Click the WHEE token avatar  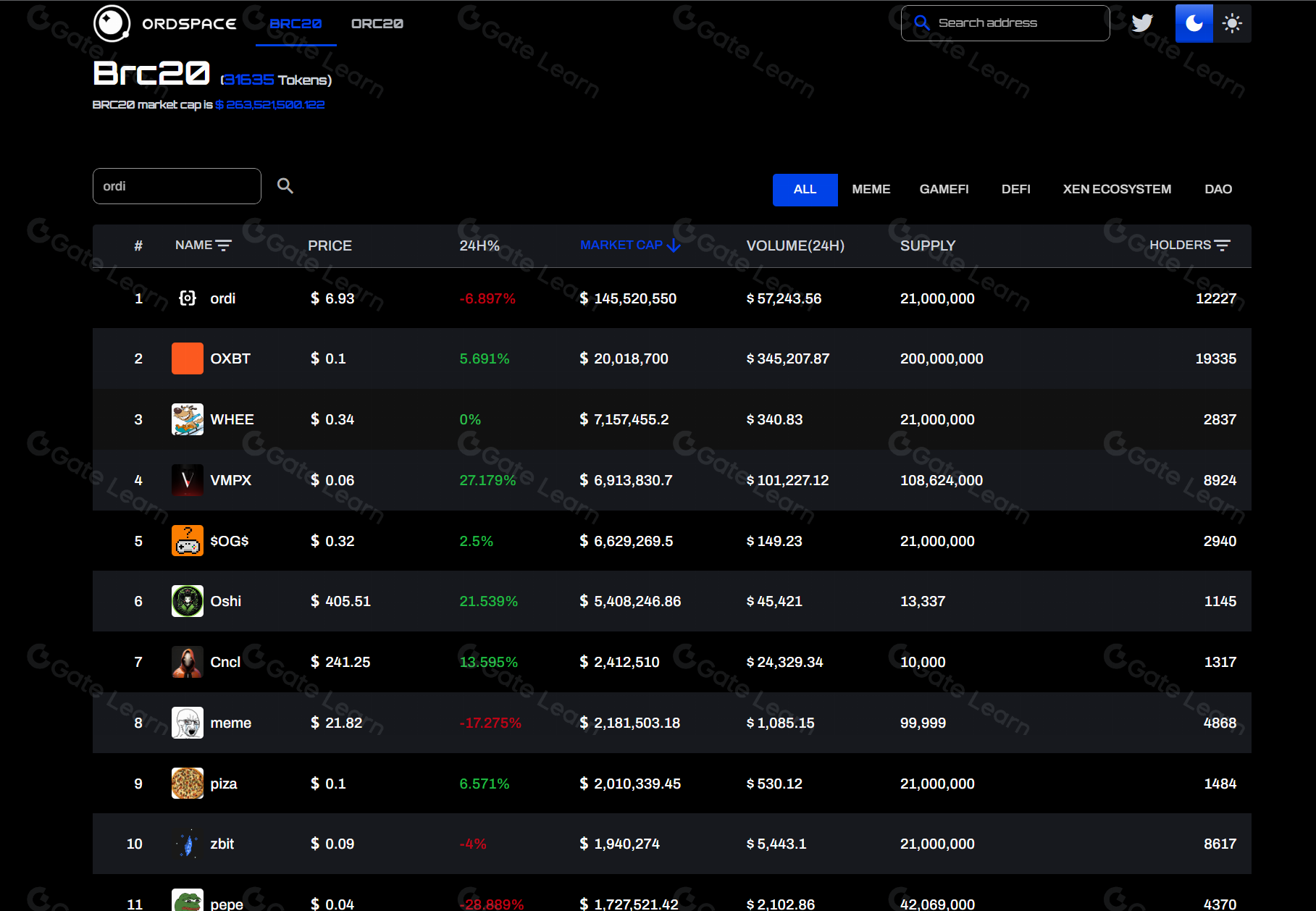(188, 419)
